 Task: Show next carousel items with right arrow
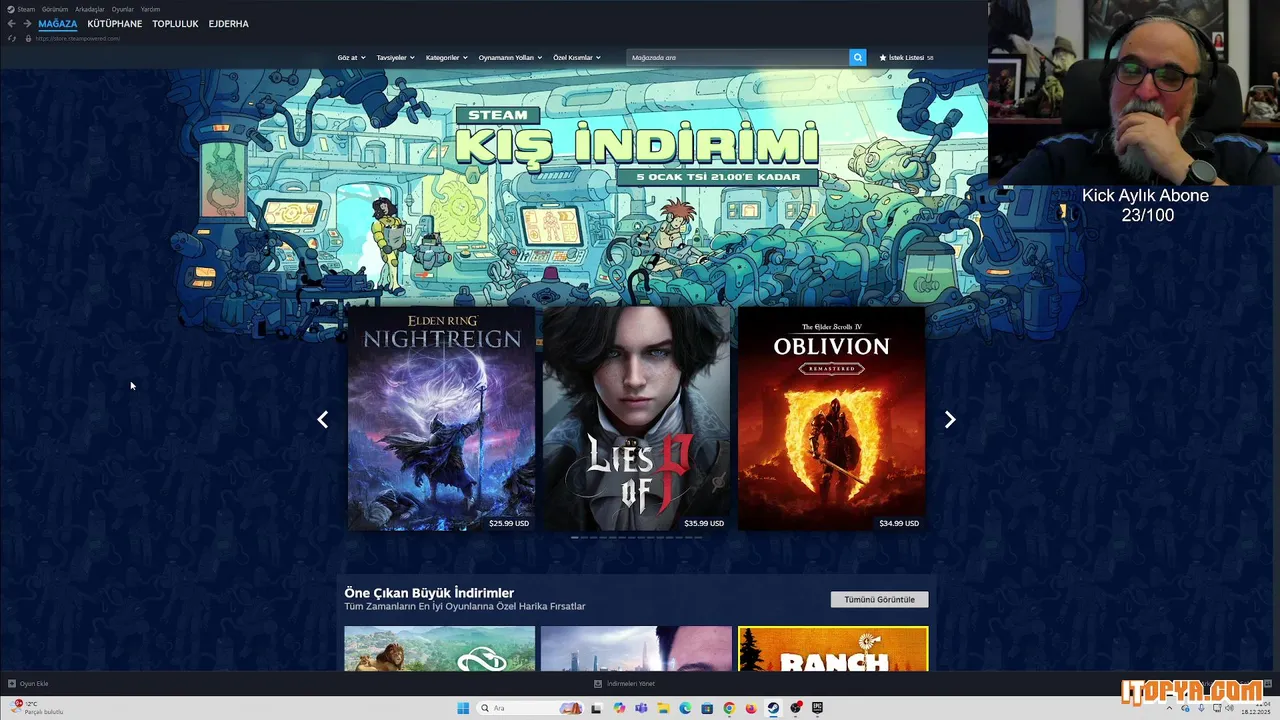950,420
